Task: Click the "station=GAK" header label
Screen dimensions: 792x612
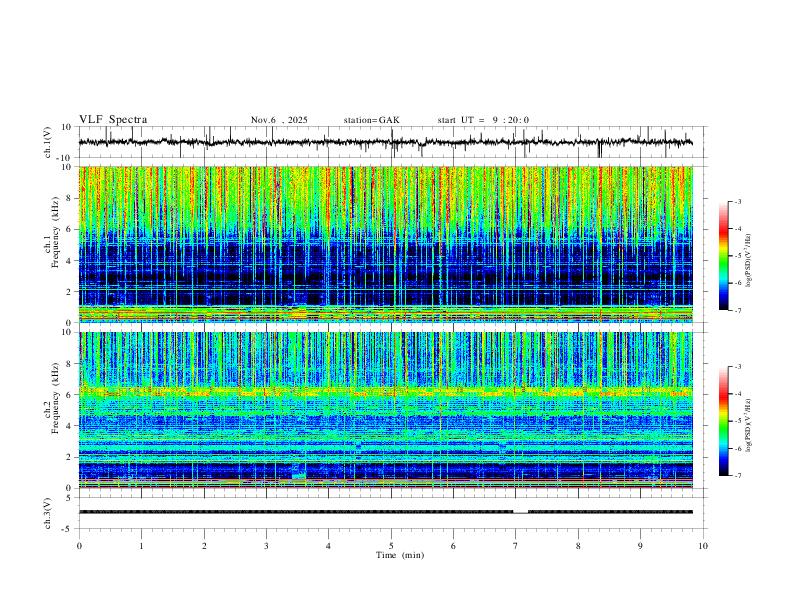Action: tap(371, 120)
